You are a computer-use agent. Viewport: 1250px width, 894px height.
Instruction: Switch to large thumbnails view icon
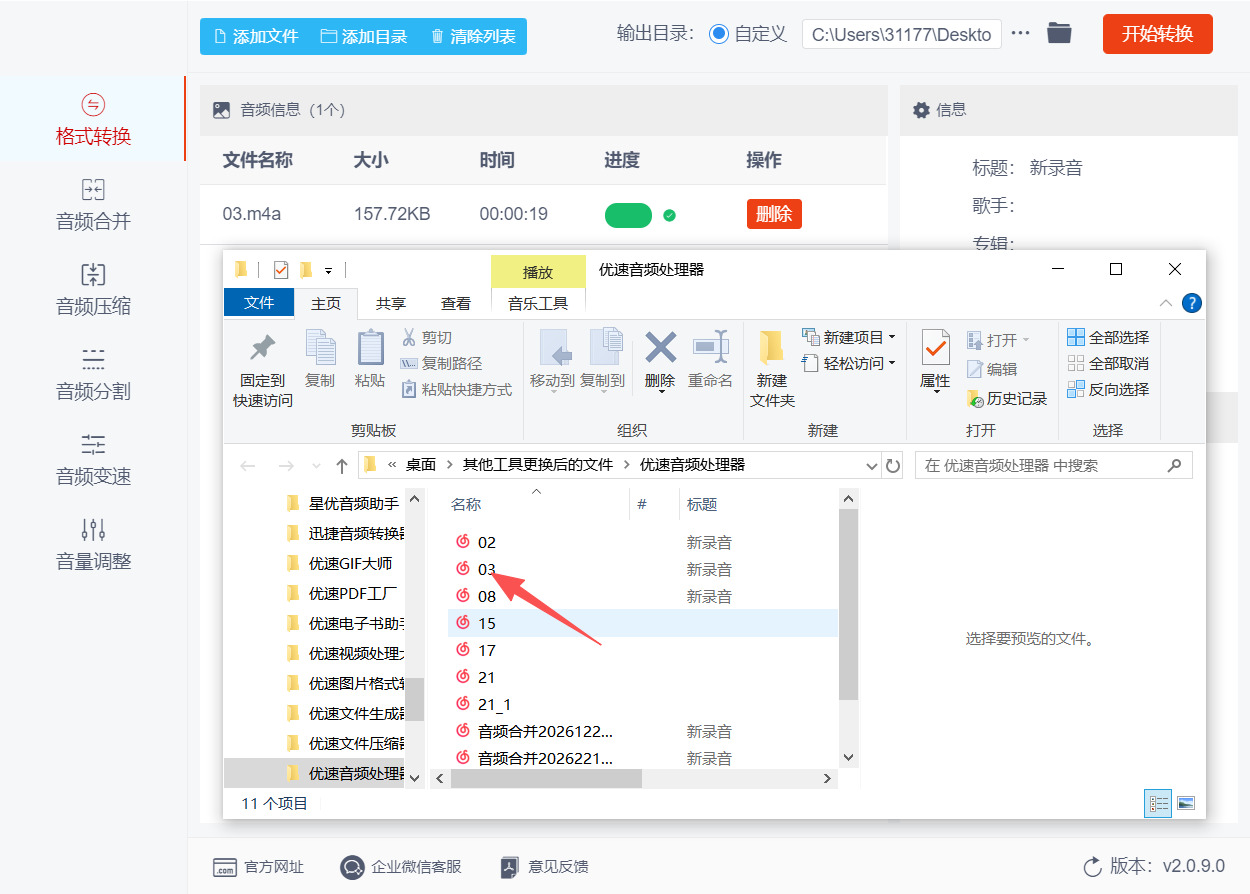pyautogui.click(x=1186, y=803)
